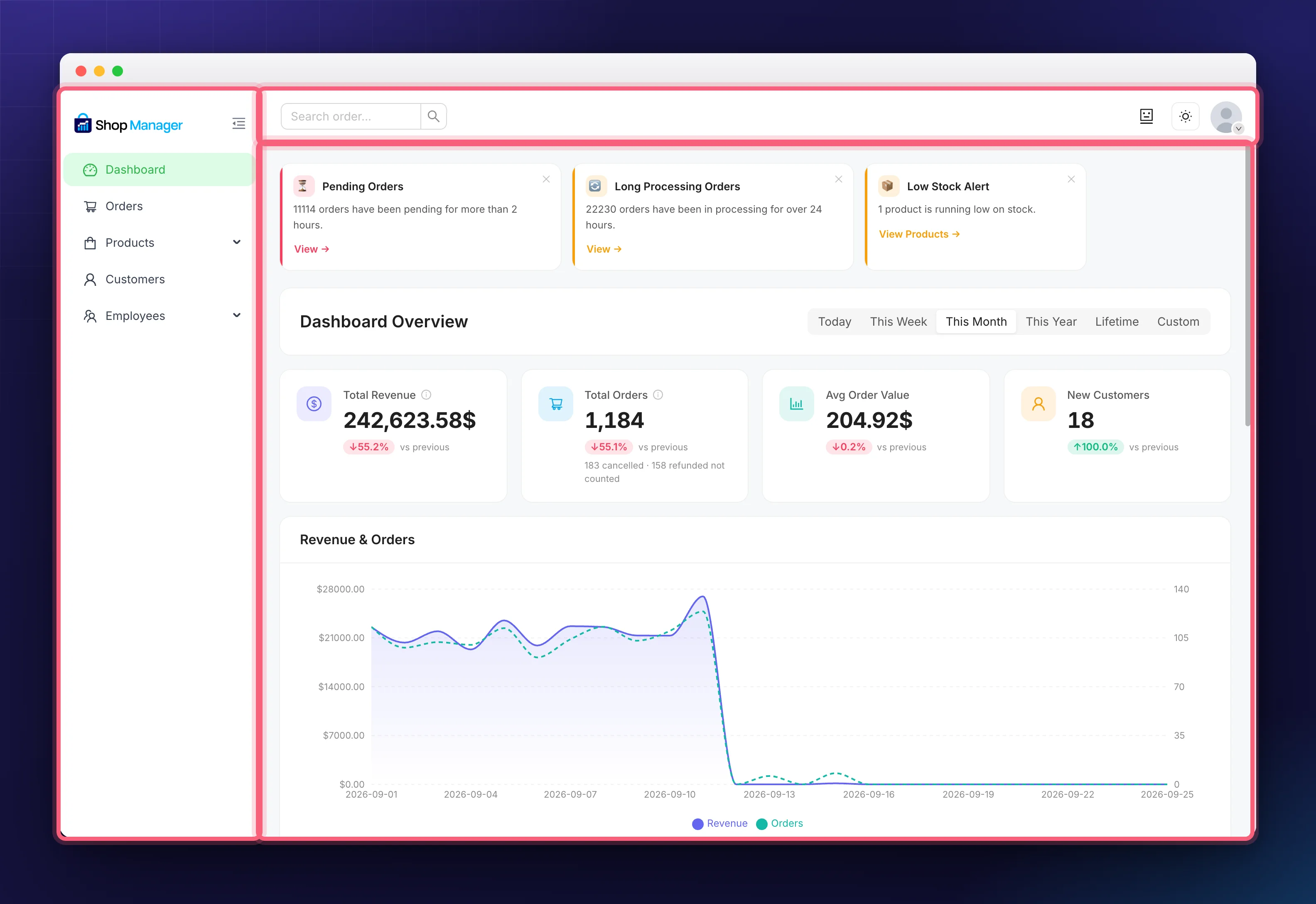
Task: Click the Total Revenue dollar icon
Action: 314,404
